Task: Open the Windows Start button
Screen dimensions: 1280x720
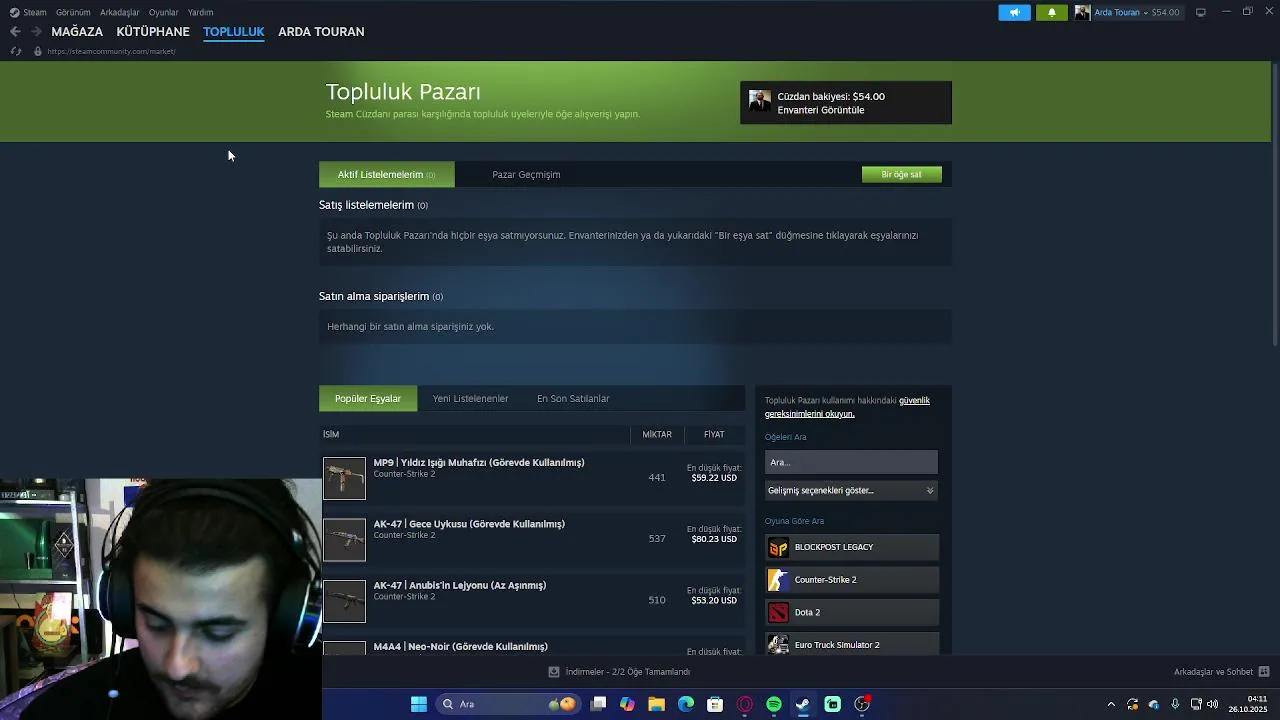Action: coord(419,704)
